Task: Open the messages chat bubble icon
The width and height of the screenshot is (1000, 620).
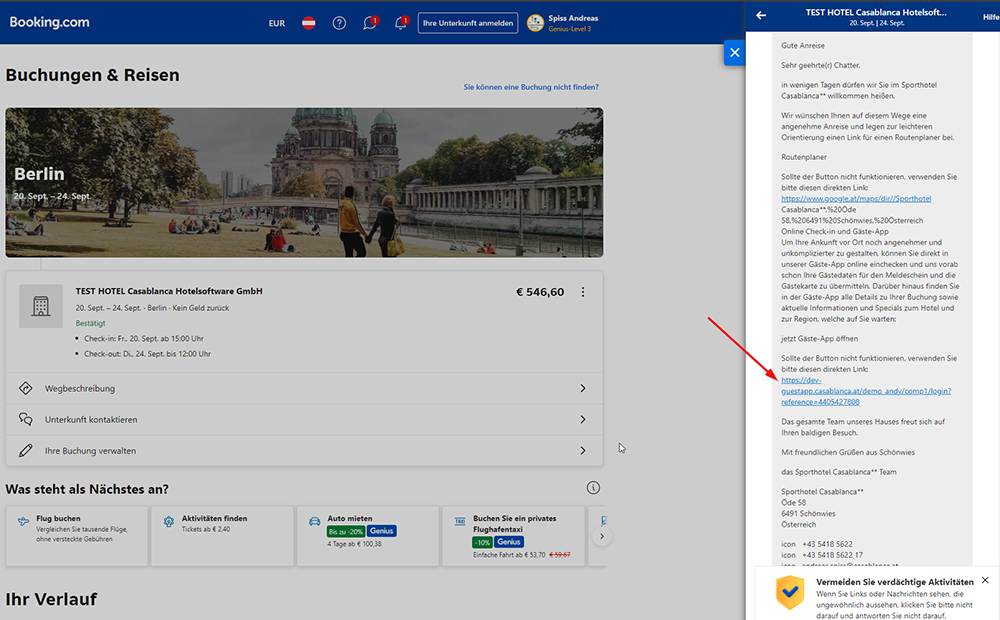Action: [370, 23]
